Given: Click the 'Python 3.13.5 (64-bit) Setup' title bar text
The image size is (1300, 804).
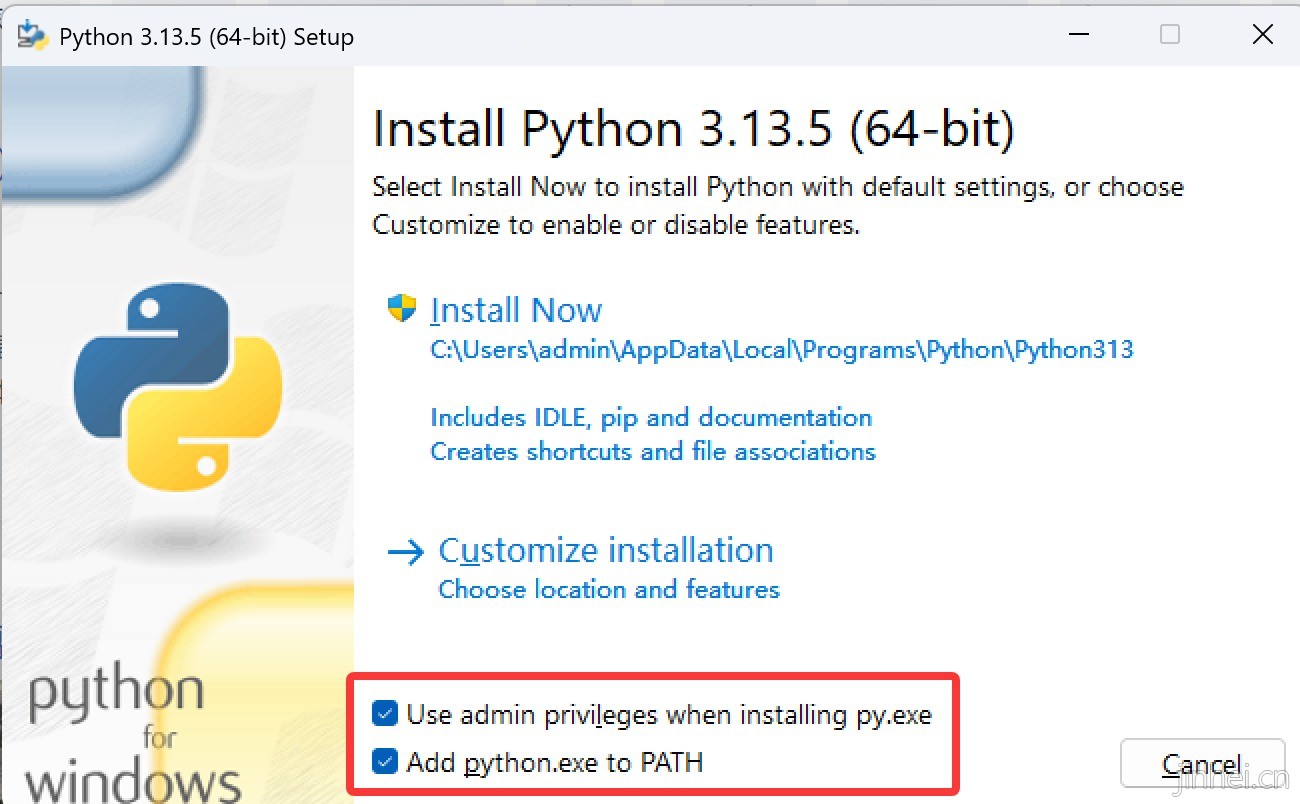Looking at the screenshot, I should (x=207, y=38).
